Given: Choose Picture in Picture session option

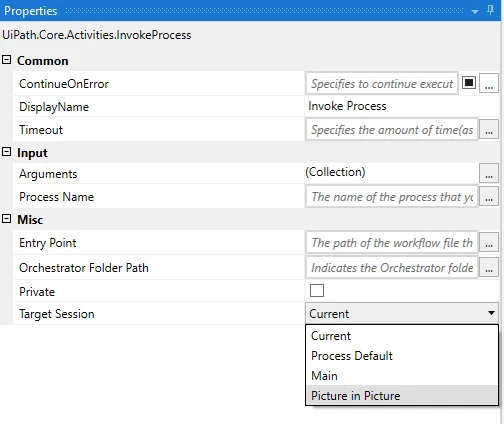Looking at the screenshot, I should click(x=402, y=396).
